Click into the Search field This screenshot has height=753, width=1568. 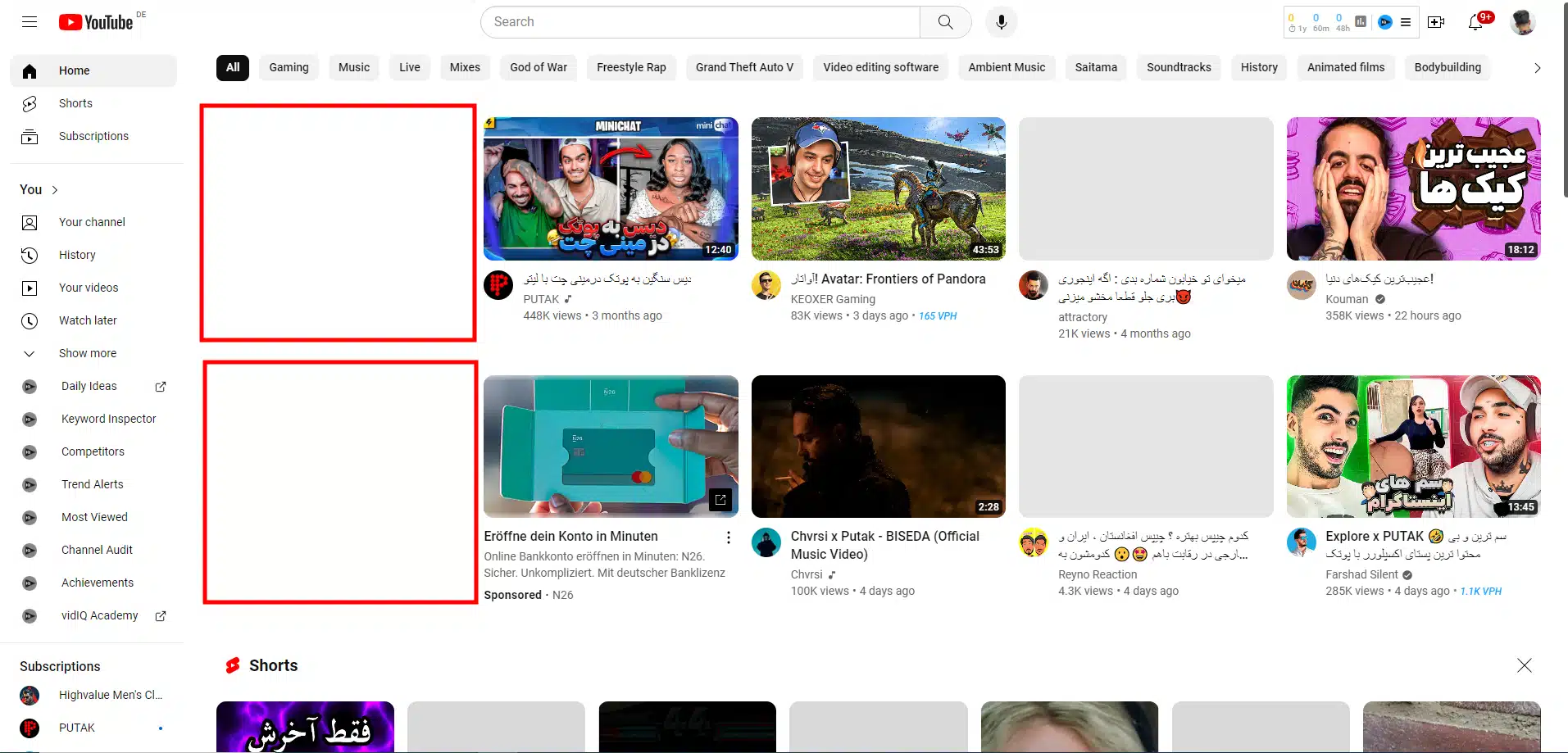tap(699, 22)
